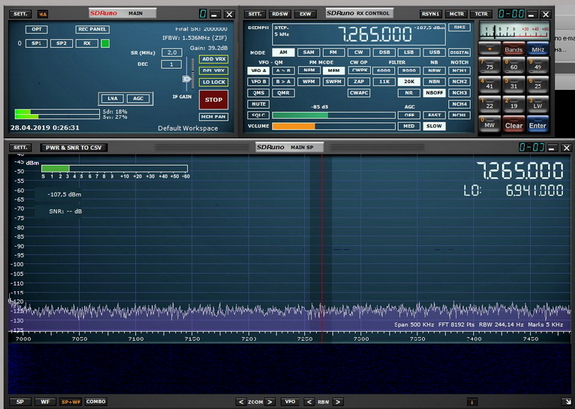Click the MCTR button
The width and height of the screenshot is (575, 409).
coord(456,14)
